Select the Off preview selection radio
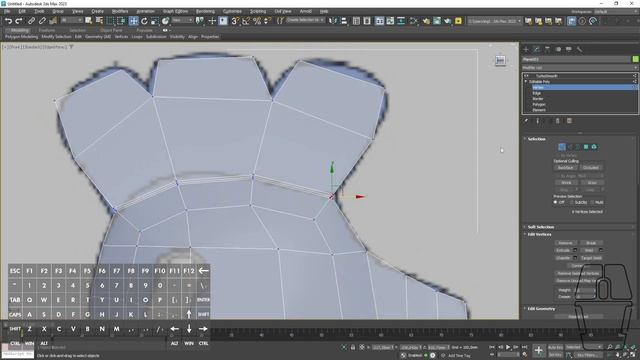This screenshot has width=640, height=360. click(556, 202)
